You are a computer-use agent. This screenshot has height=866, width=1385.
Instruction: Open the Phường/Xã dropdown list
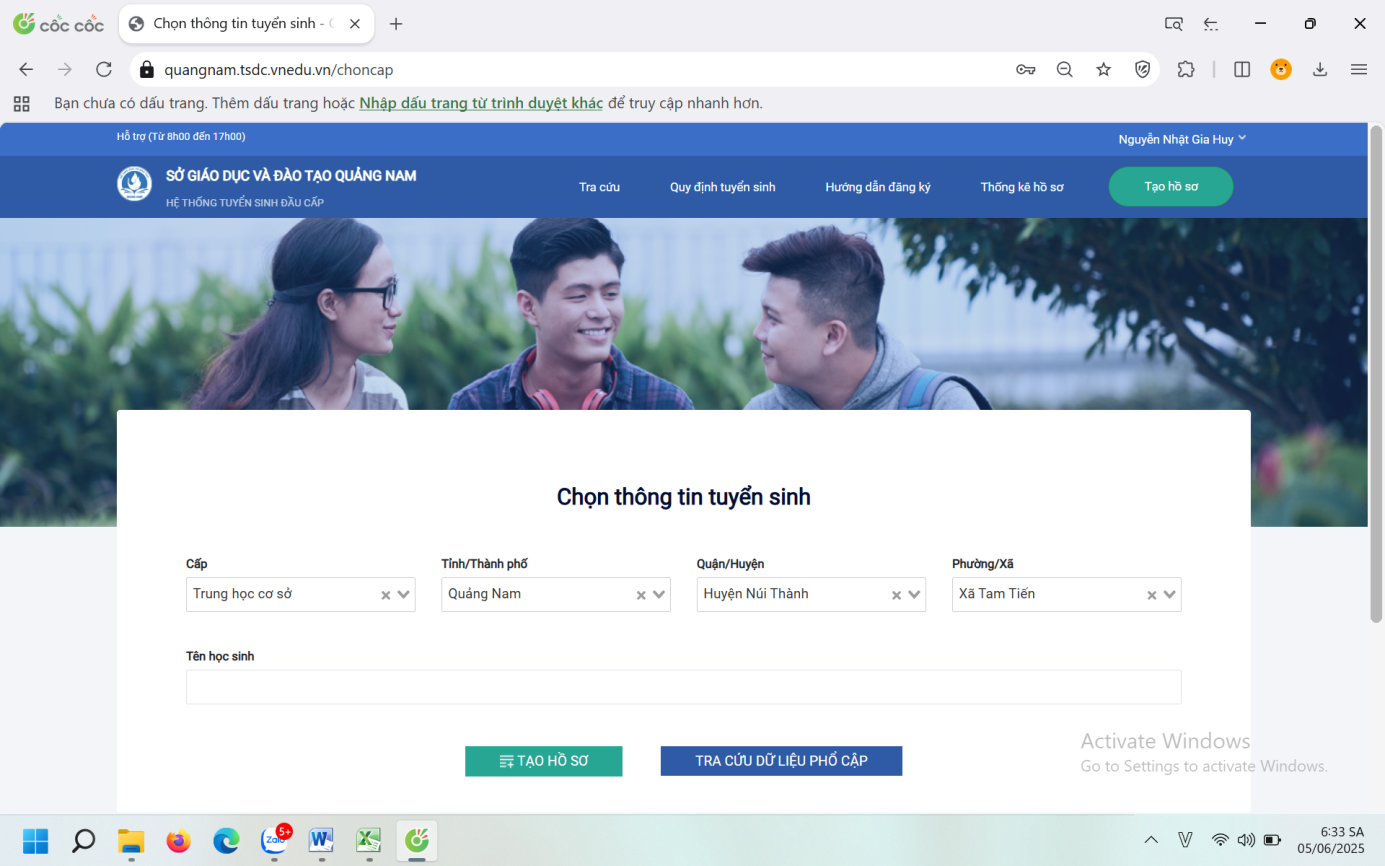click(1170, 594)
